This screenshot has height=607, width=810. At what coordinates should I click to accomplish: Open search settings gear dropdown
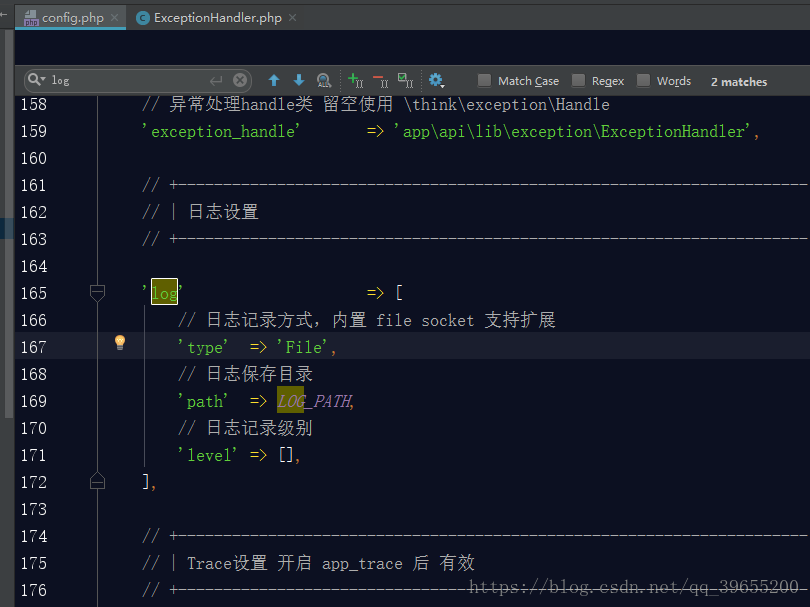tap(437, 80)
